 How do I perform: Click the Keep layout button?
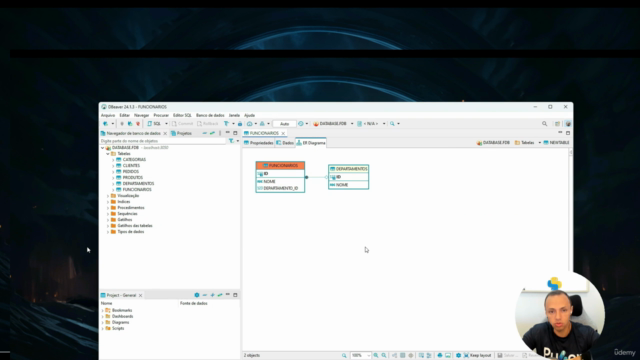point(478,356)
